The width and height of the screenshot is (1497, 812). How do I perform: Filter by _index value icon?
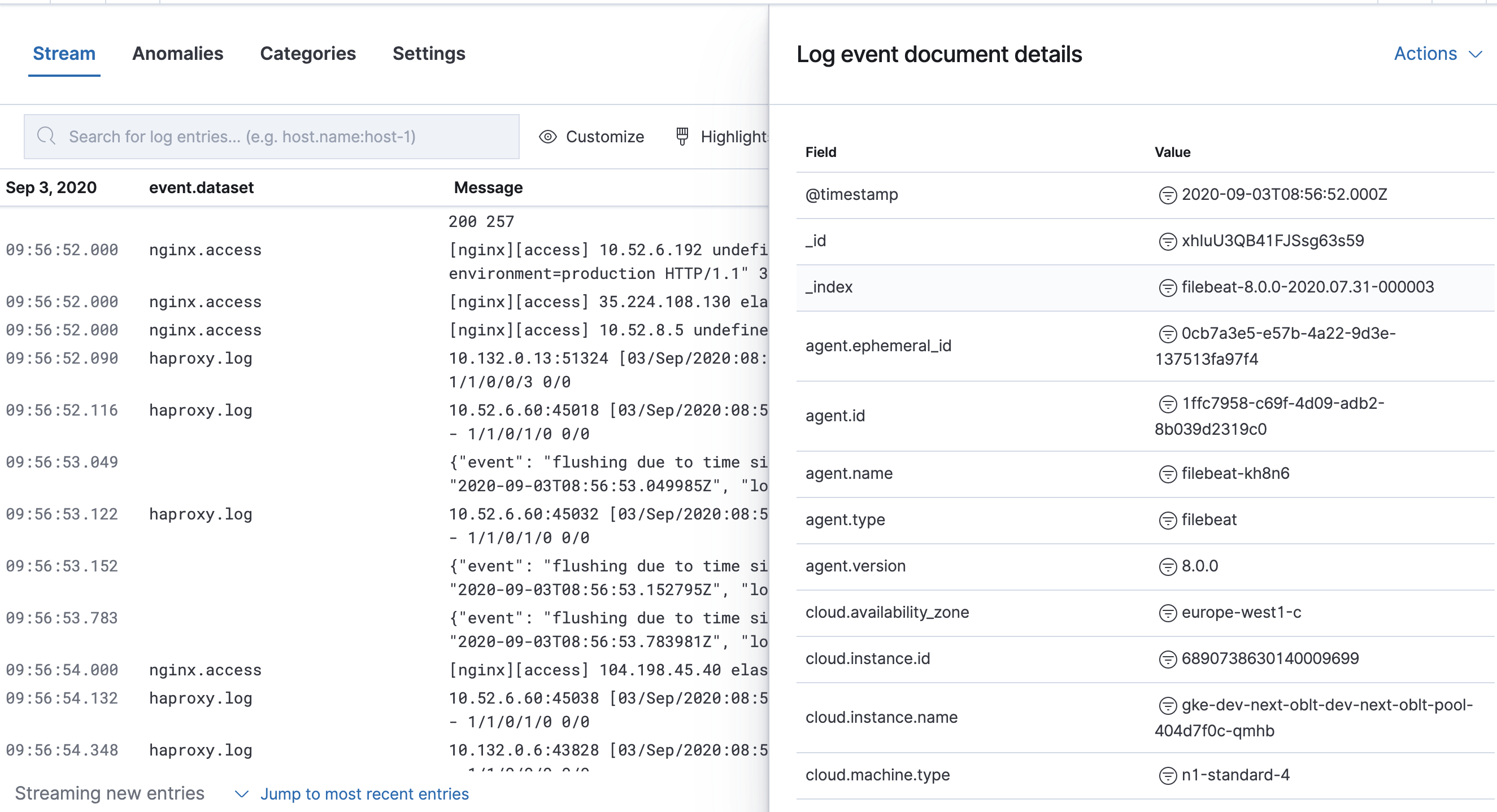click(x=1167, y=288)
